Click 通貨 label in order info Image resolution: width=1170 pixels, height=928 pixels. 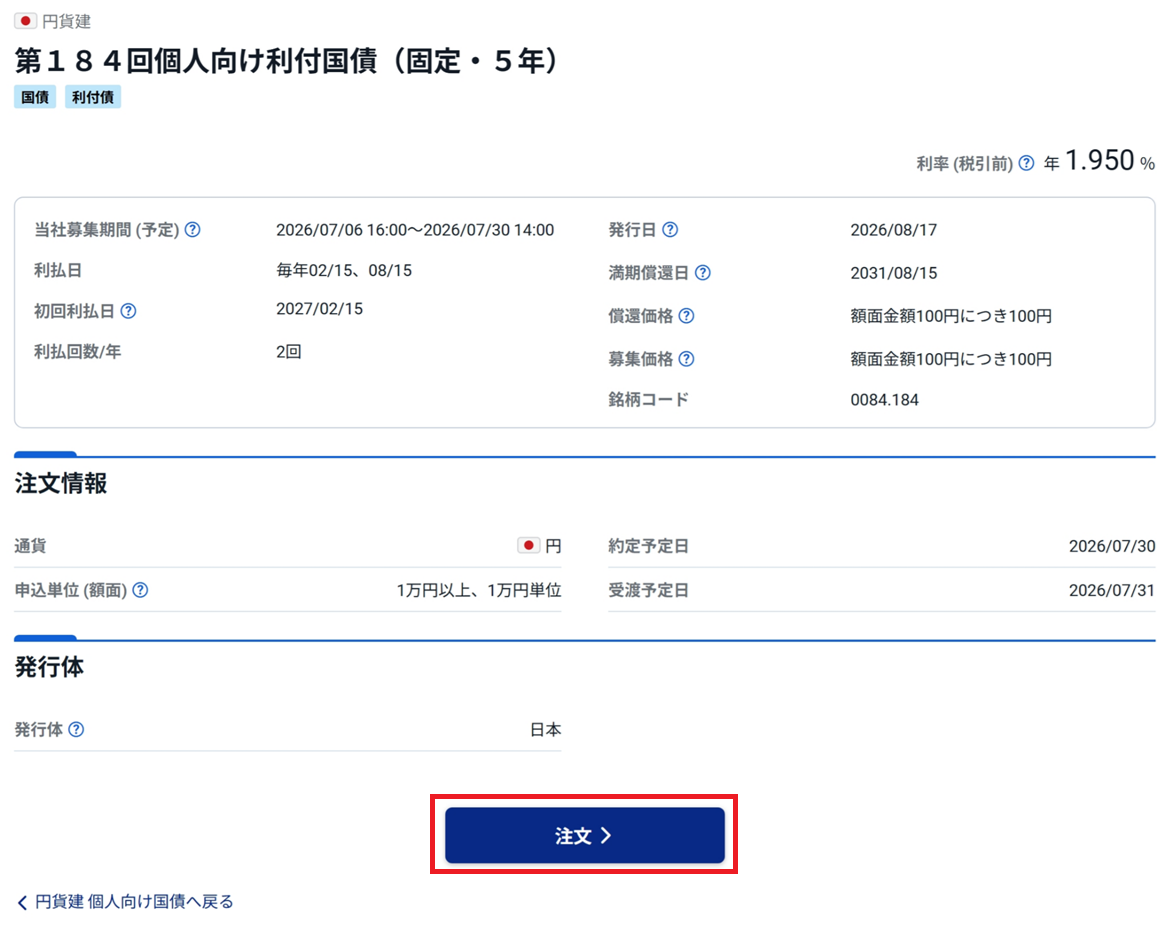(x=30, y=546)
